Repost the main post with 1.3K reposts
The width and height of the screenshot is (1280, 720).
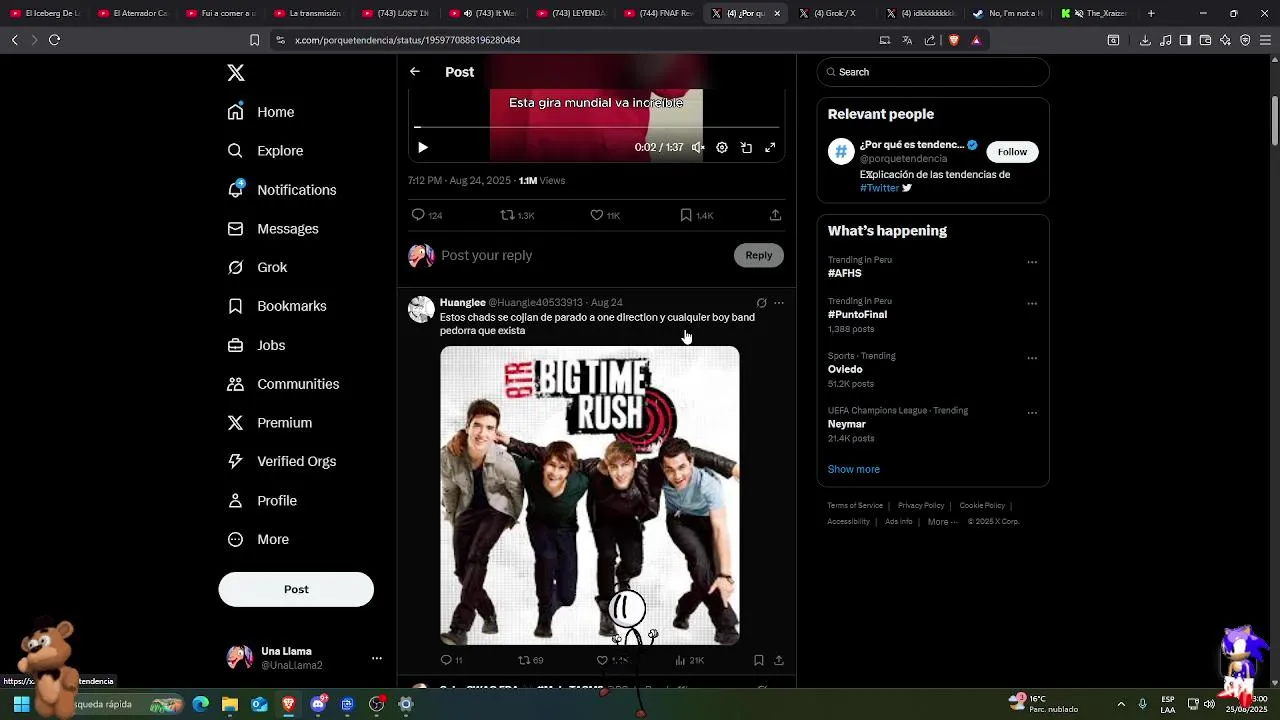(517, 215)
